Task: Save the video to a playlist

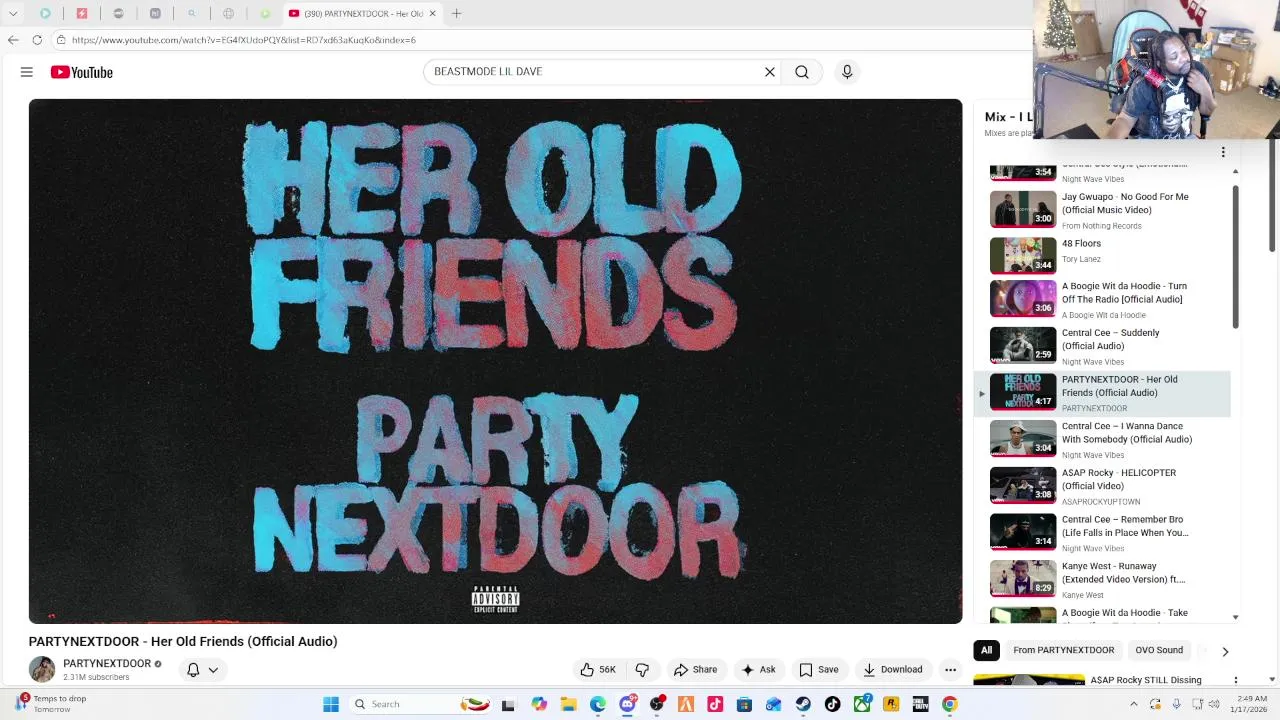Action: (x=818, y=670)
